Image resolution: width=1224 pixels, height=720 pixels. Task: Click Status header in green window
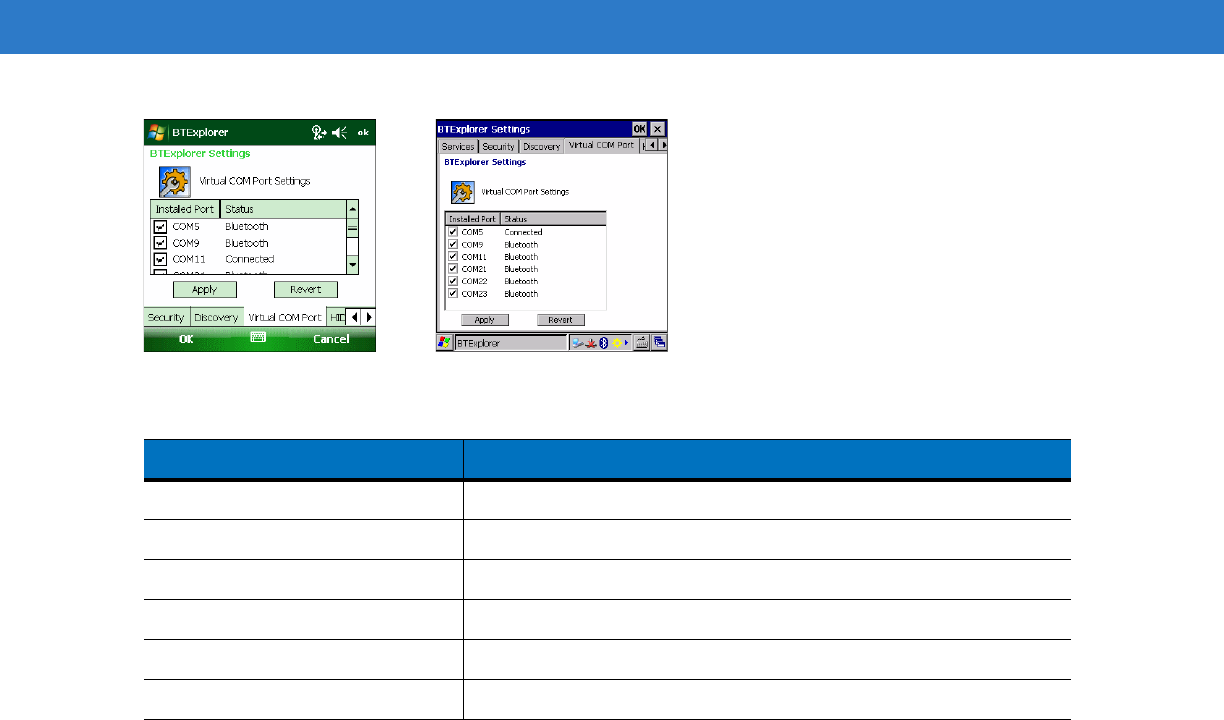click(283, 209)
